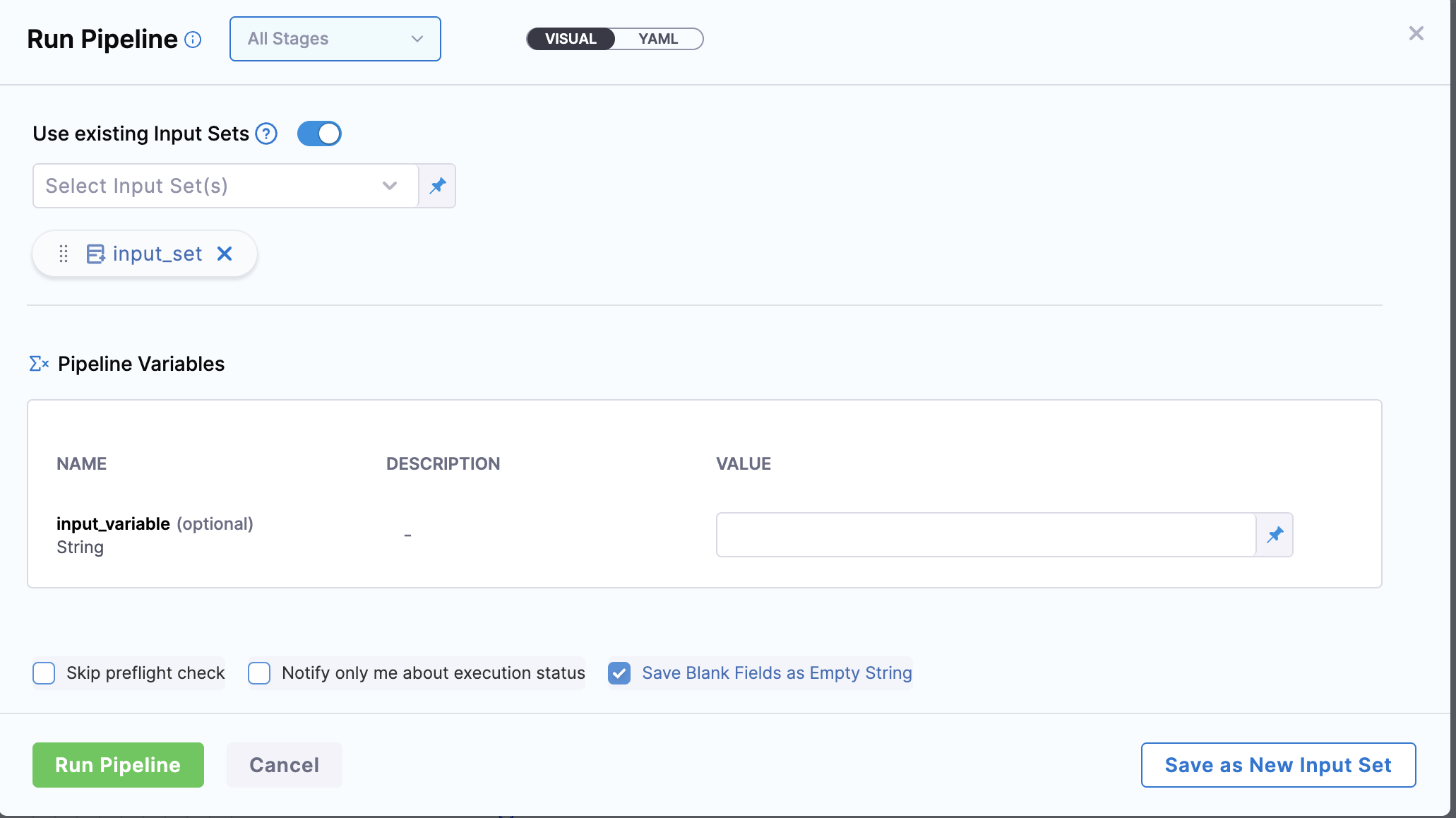Image resolution: width=1456 pixels, height=818 pixels.
Task: Switch to the YAML view tab
Action: tap(657, 39)
